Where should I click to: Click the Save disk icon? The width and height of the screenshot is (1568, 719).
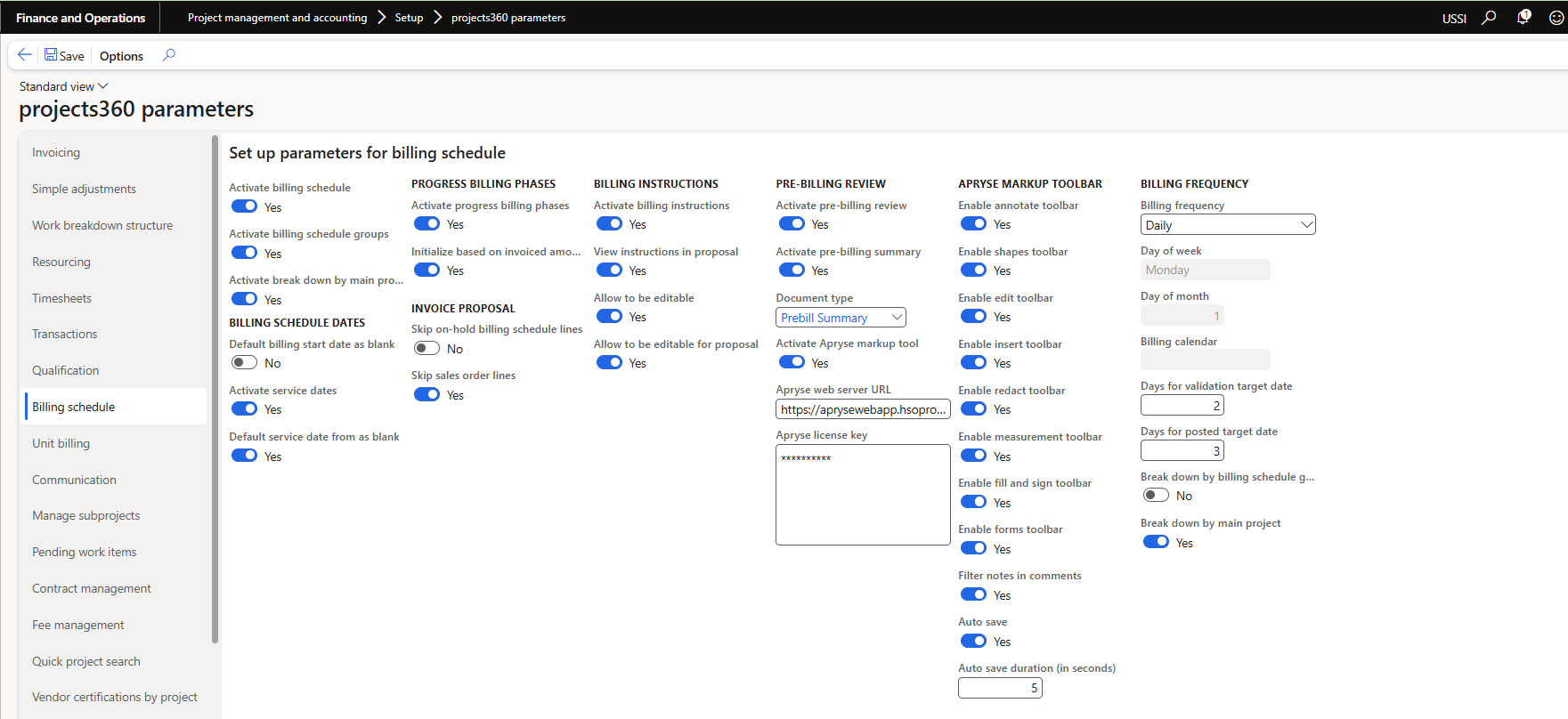point(51,55)
